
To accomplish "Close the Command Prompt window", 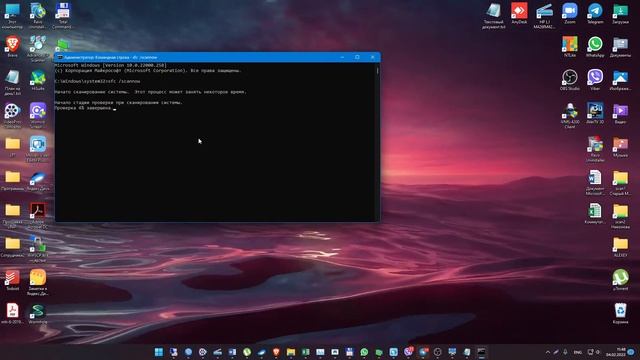I will click(x=373, y=57).
